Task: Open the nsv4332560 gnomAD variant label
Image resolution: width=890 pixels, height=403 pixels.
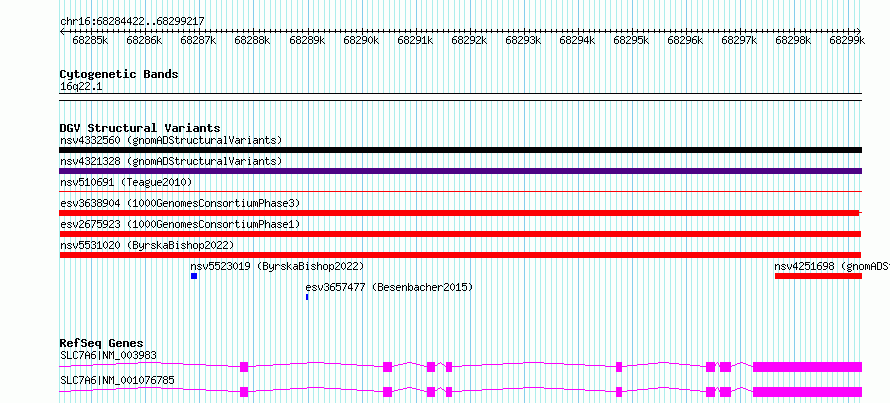Action: coord(171,140)
